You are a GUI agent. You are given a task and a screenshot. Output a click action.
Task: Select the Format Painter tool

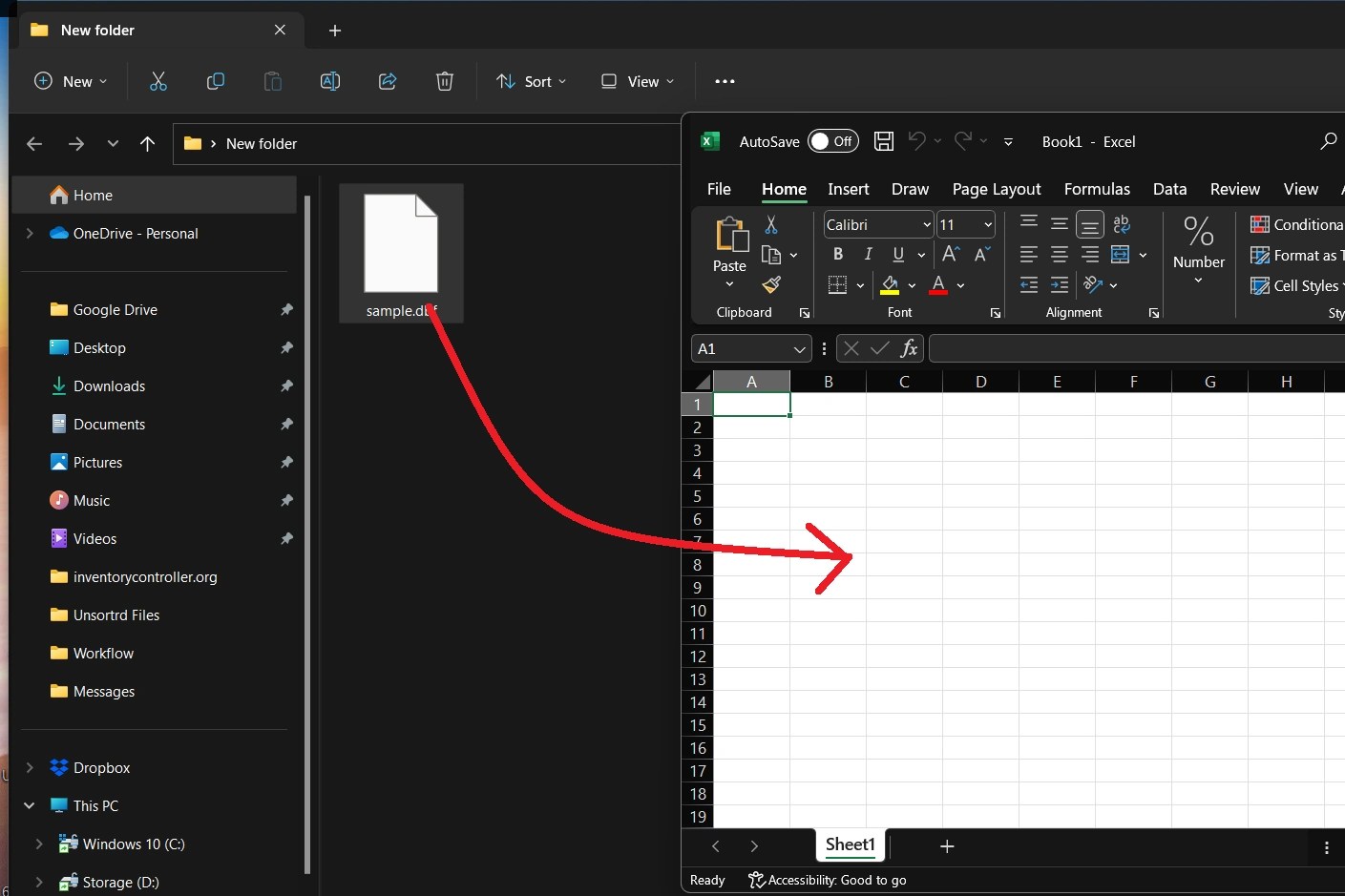[770, 285]
